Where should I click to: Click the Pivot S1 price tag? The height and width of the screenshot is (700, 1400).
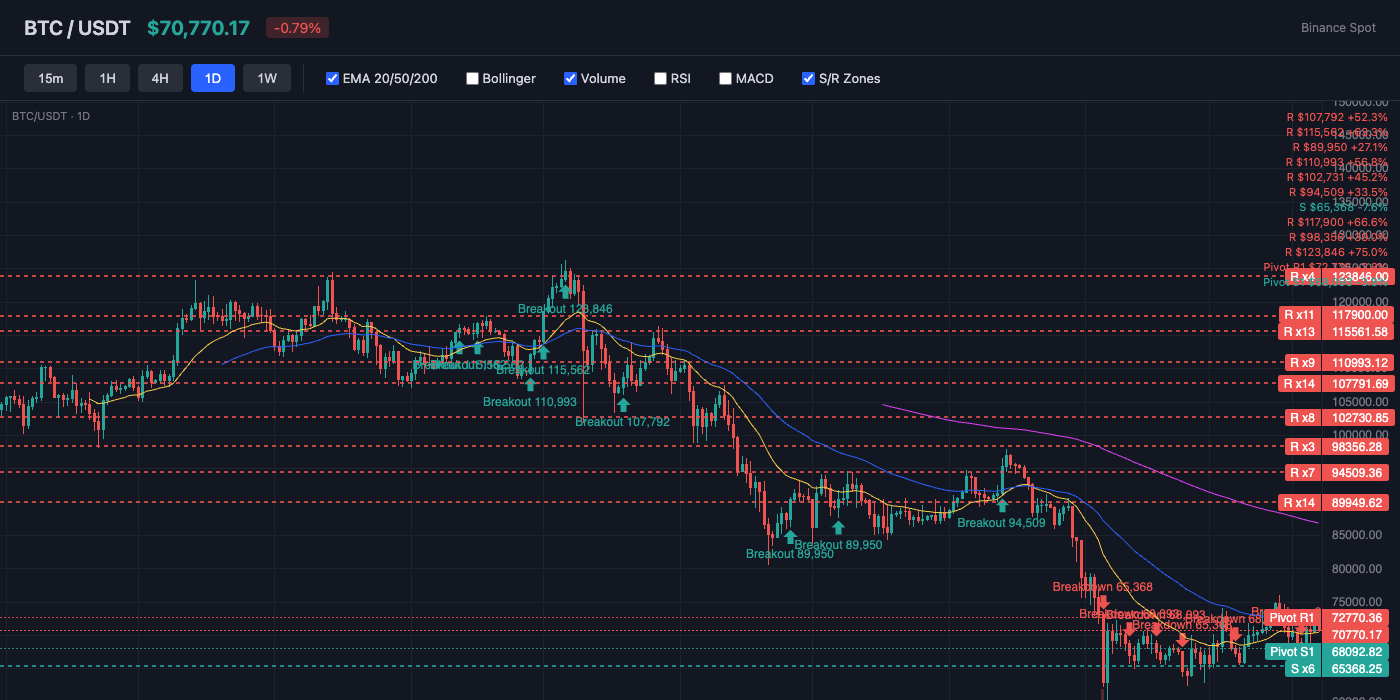click(1293, 651)
